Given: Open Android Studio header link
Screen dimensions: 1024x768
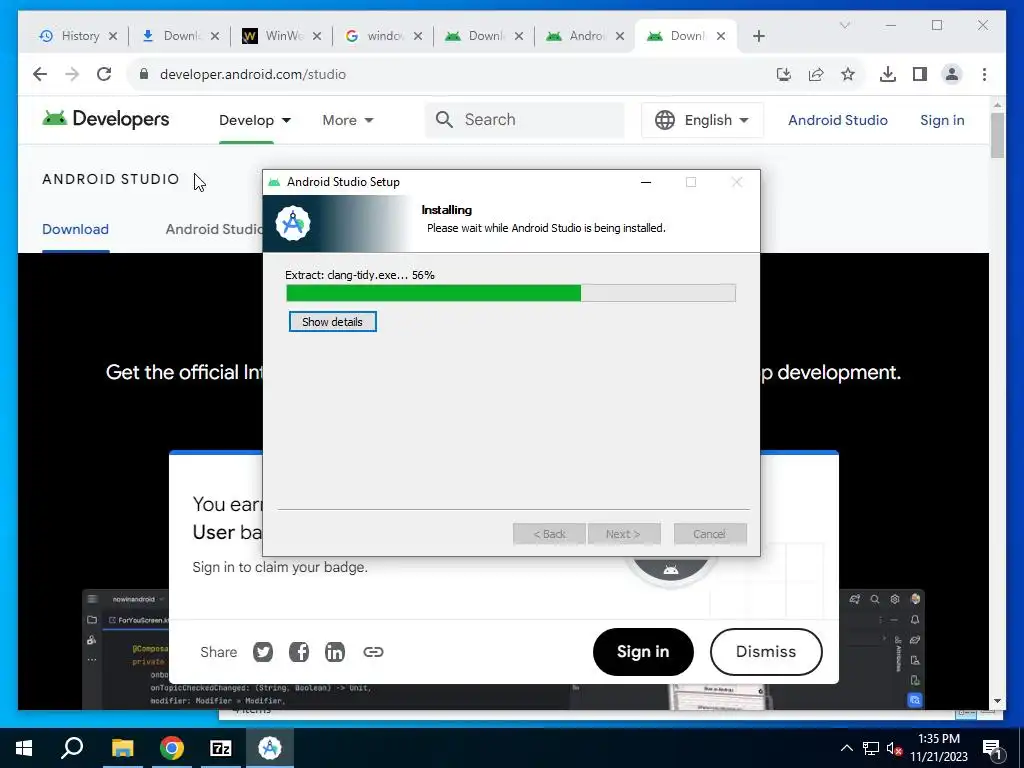Looking at the screenshot, I should (x=838, y=120).
